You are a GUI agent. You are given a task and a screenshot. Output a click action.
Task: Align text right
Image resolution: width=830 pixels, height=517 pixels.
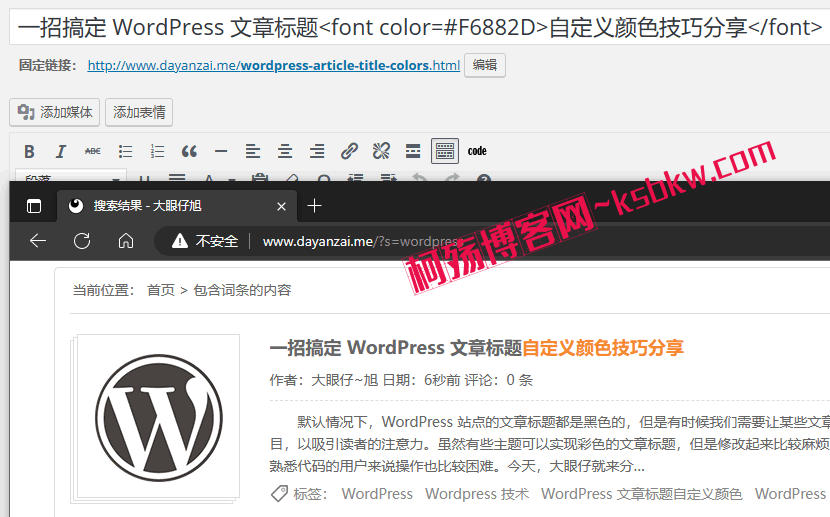click(317, 151)
